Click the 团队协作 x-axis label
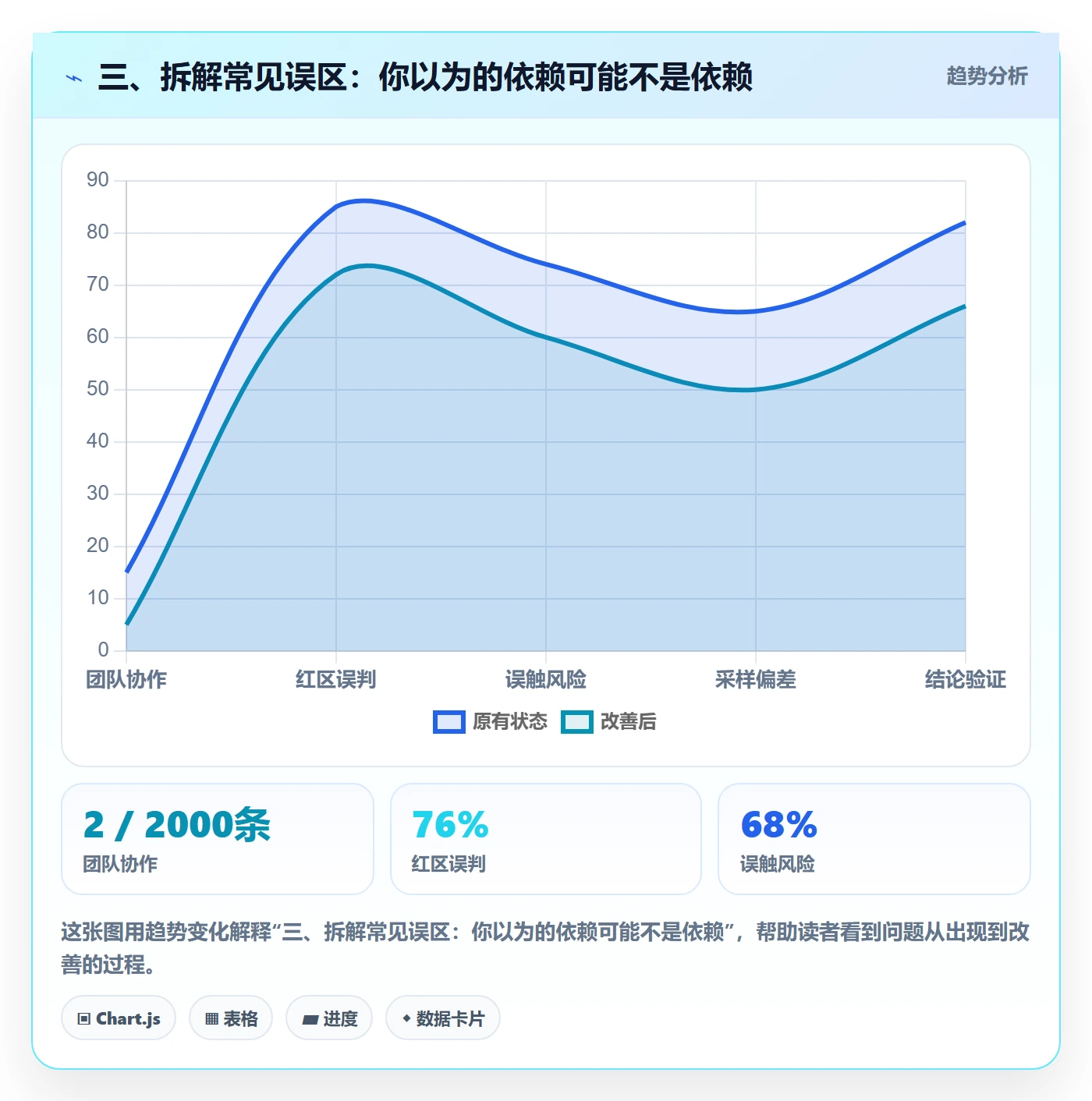The image size is (1092, 1101). [x=126, y=680]
